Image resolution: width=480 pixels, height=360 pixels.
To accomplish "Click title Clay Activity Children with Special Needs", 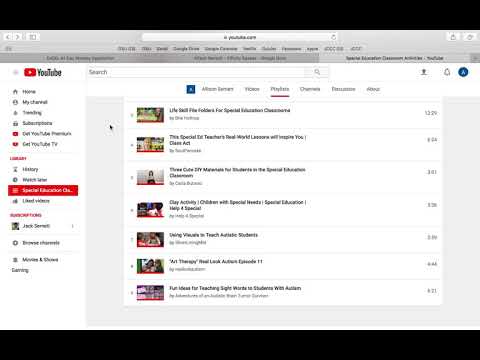I will [238, 205].
